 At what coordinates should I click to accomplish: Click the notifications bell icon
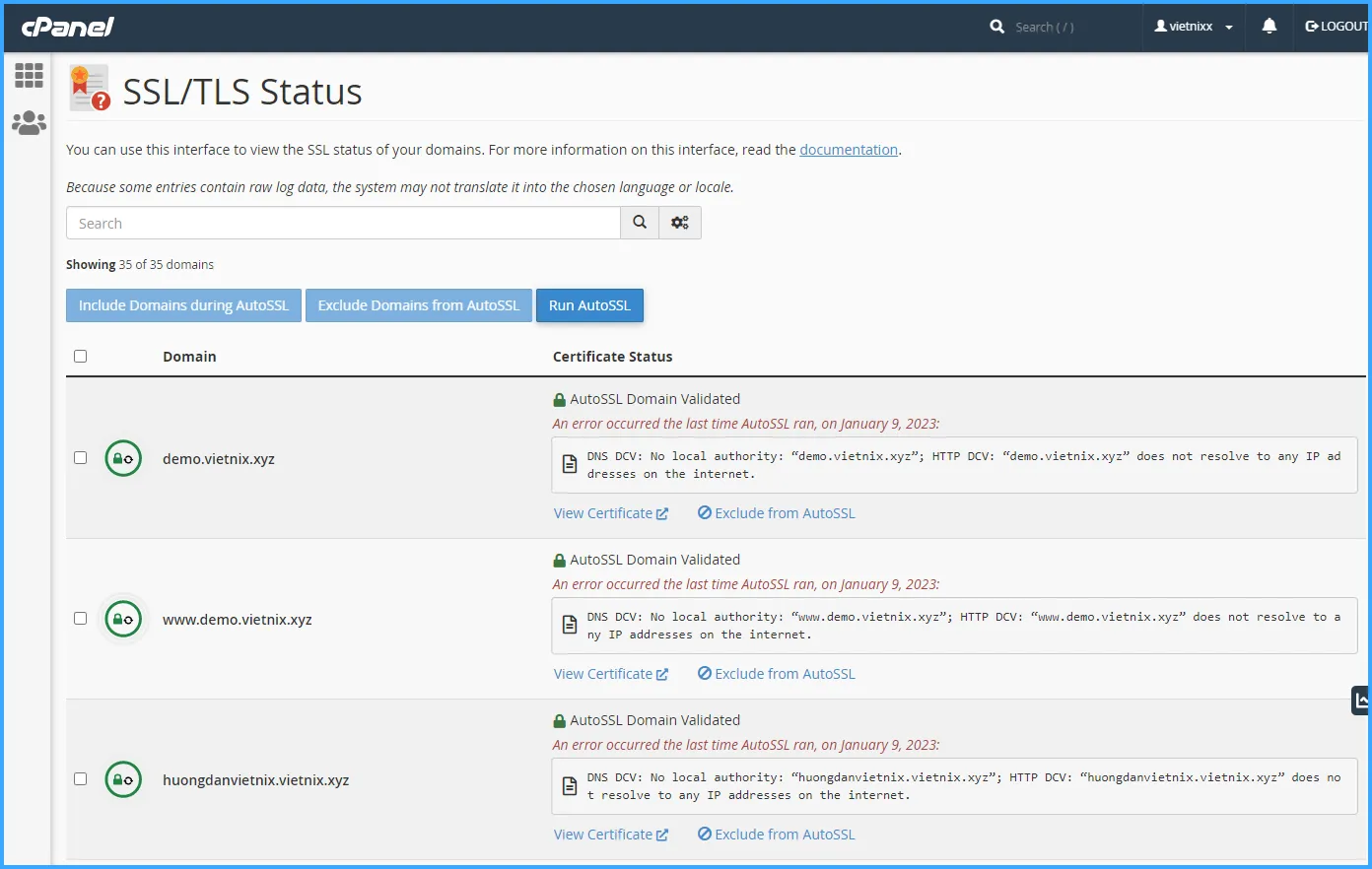coord(1269,27)
